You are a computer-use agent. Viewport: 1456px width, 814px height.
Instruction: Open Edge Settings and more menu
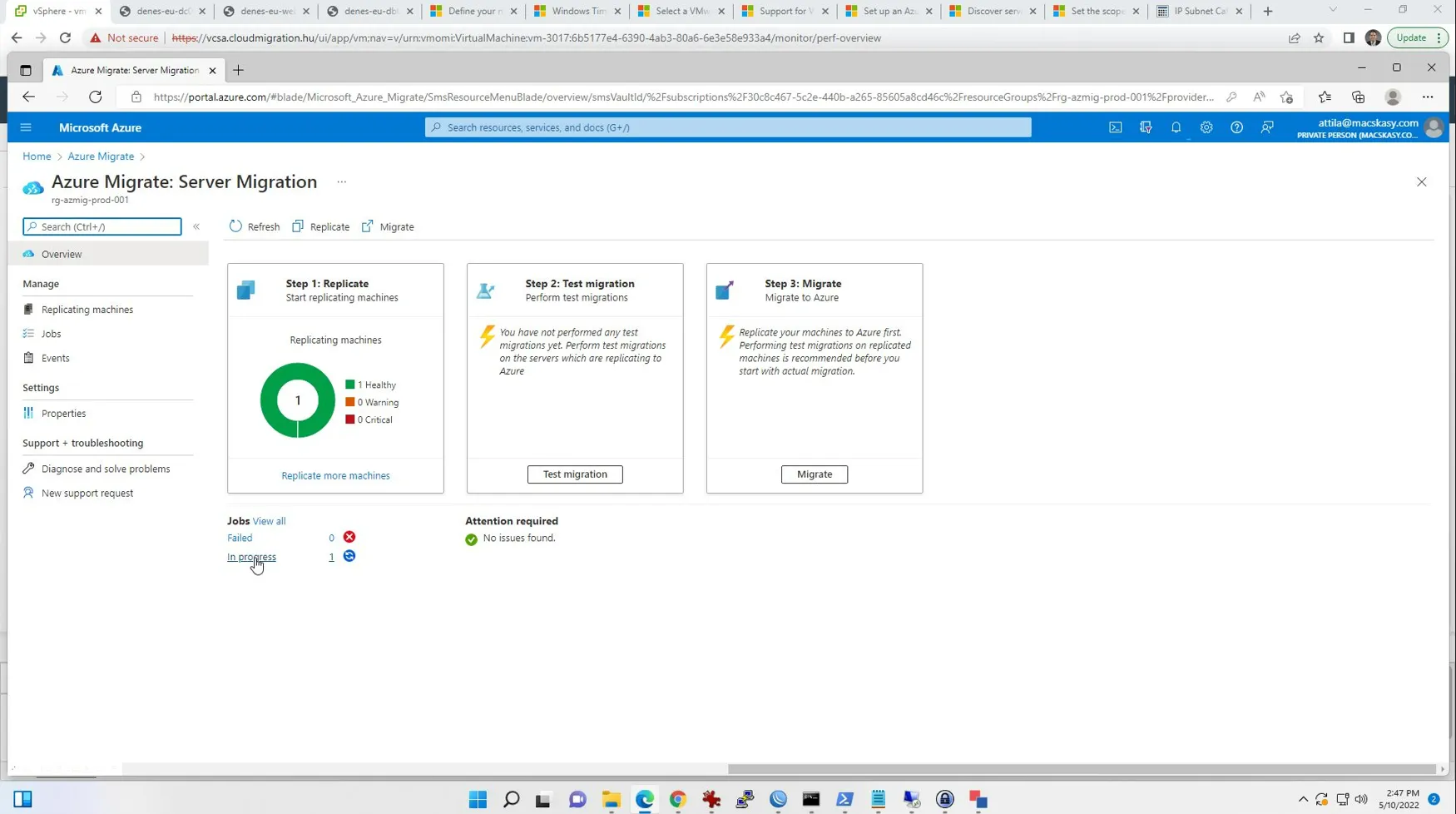tap(1428, 97)
